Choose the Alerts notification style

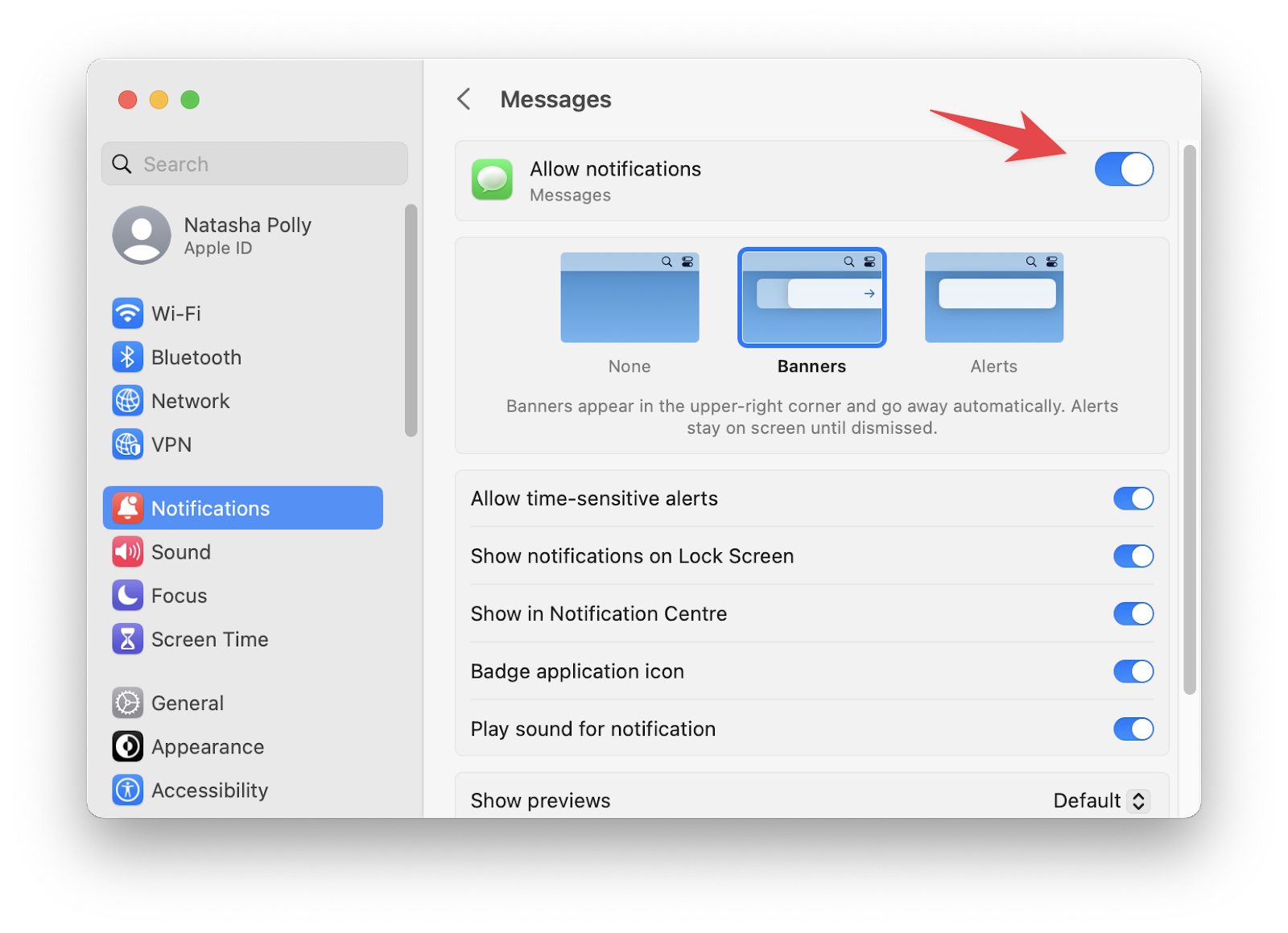point(993,297)
